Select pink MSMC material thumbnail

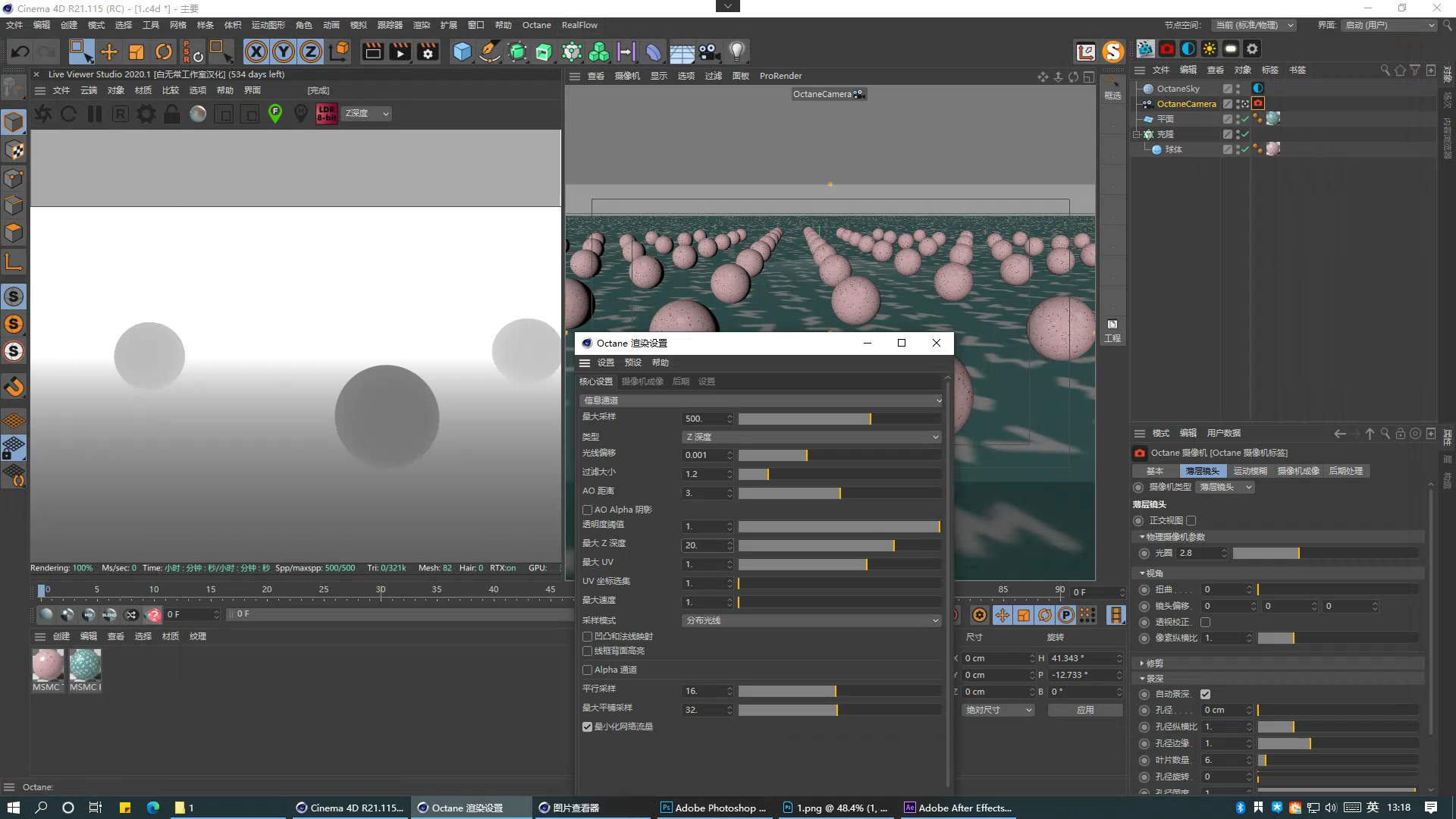pos(48,665)
